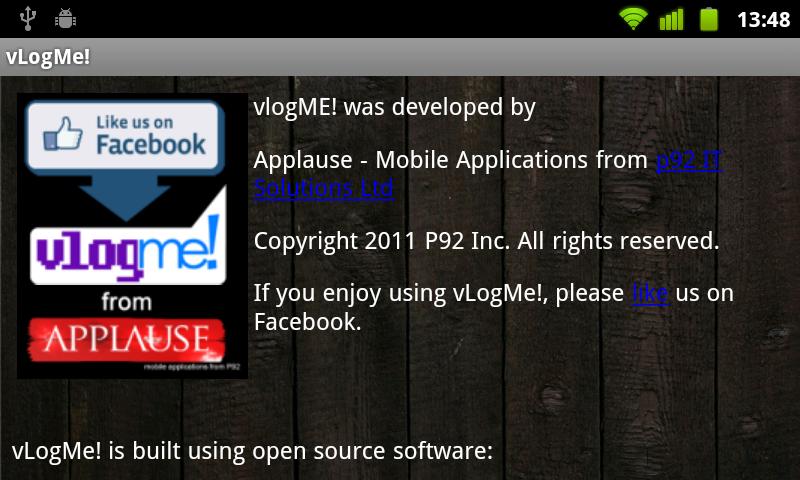
Task: Open the p92 IT link
Action: pos(688,160)
